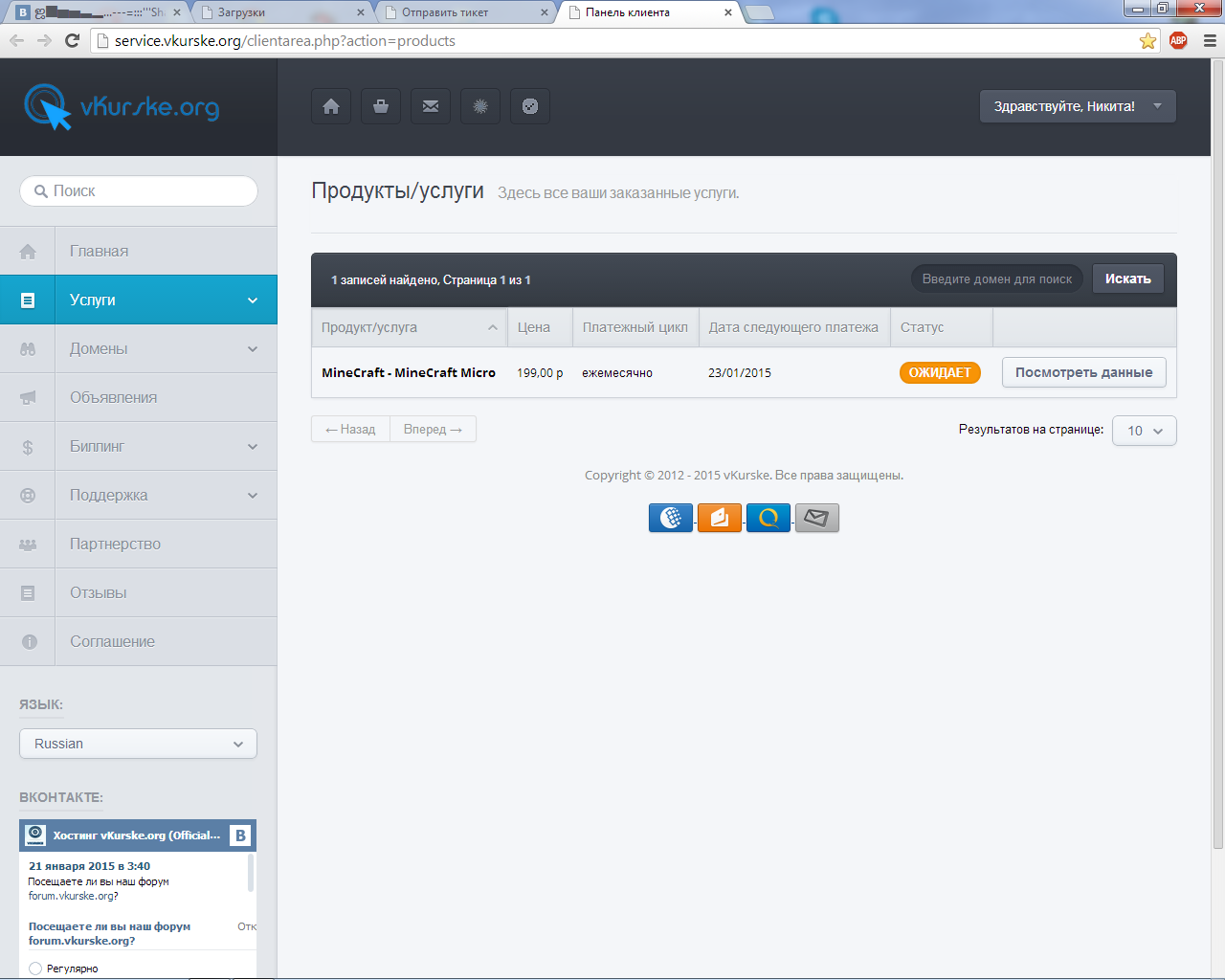Switch to the first VK browser tab

pyautogui.click(x=96, y=12)
